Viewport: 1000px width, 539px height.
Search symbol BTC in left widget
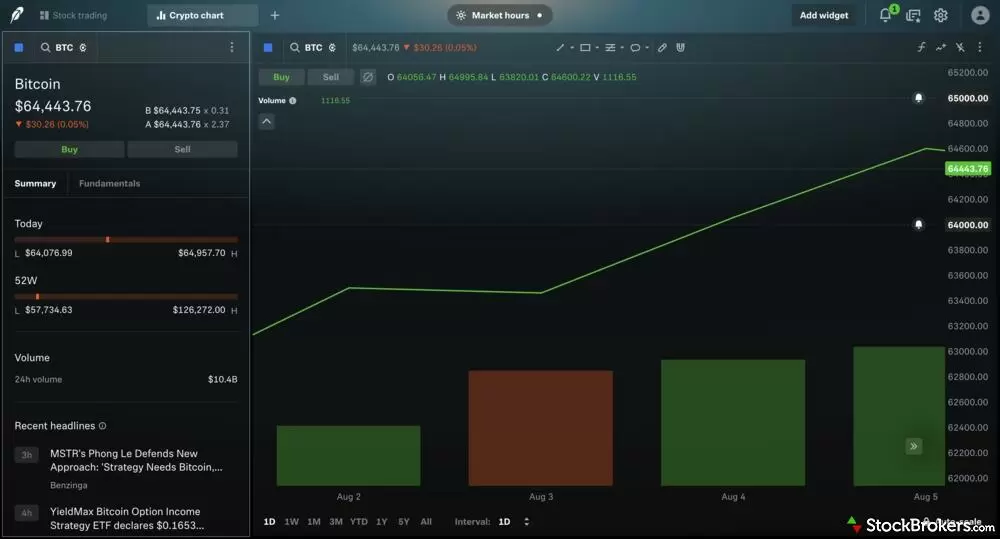64,48
